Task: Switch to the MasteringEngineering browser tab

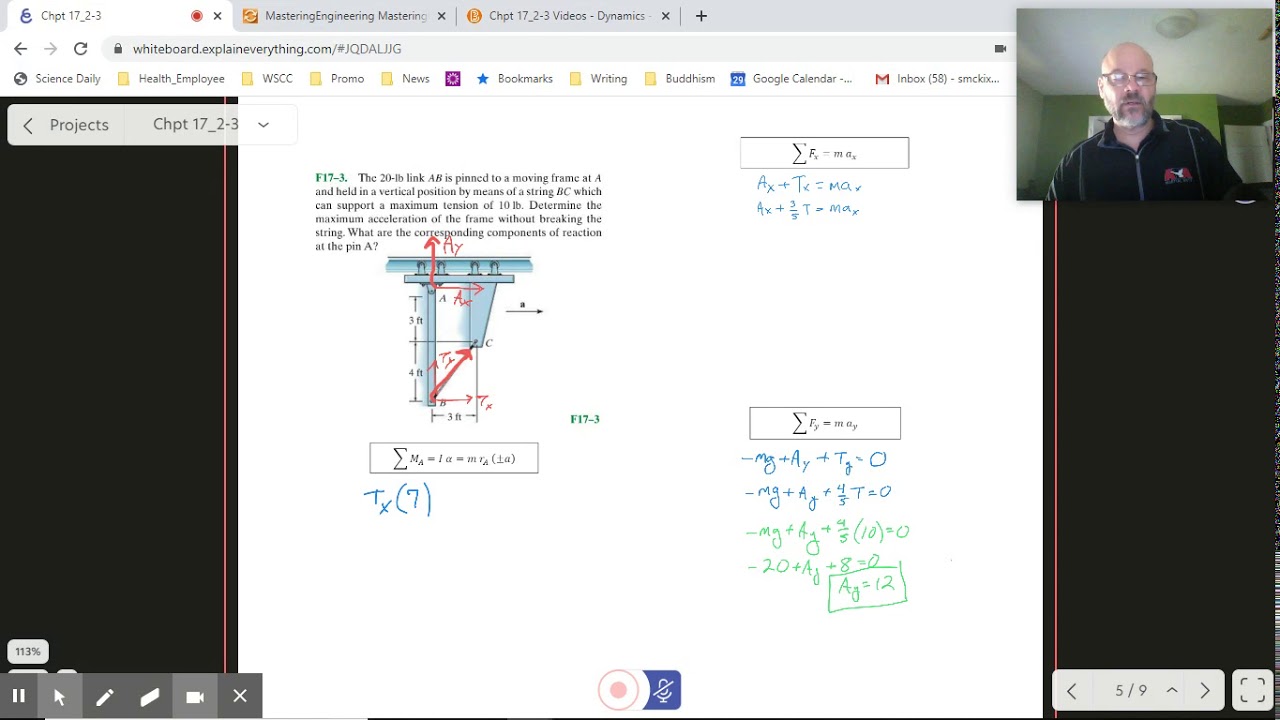Action: click(x=345, y=16)
